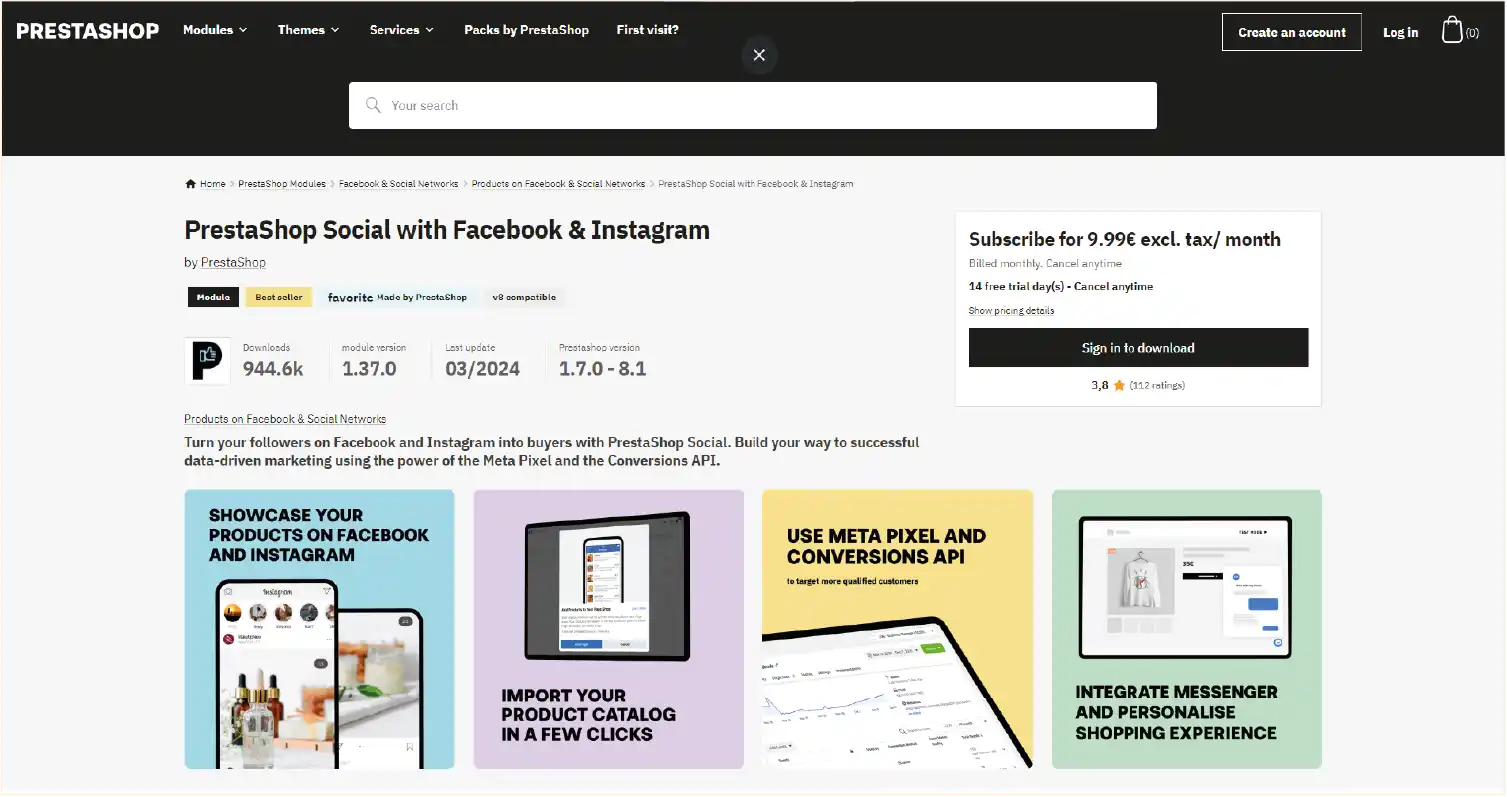Click the PrestaShop logo in the header
The height and width of the screenshot is (797, 1507).
86,30
